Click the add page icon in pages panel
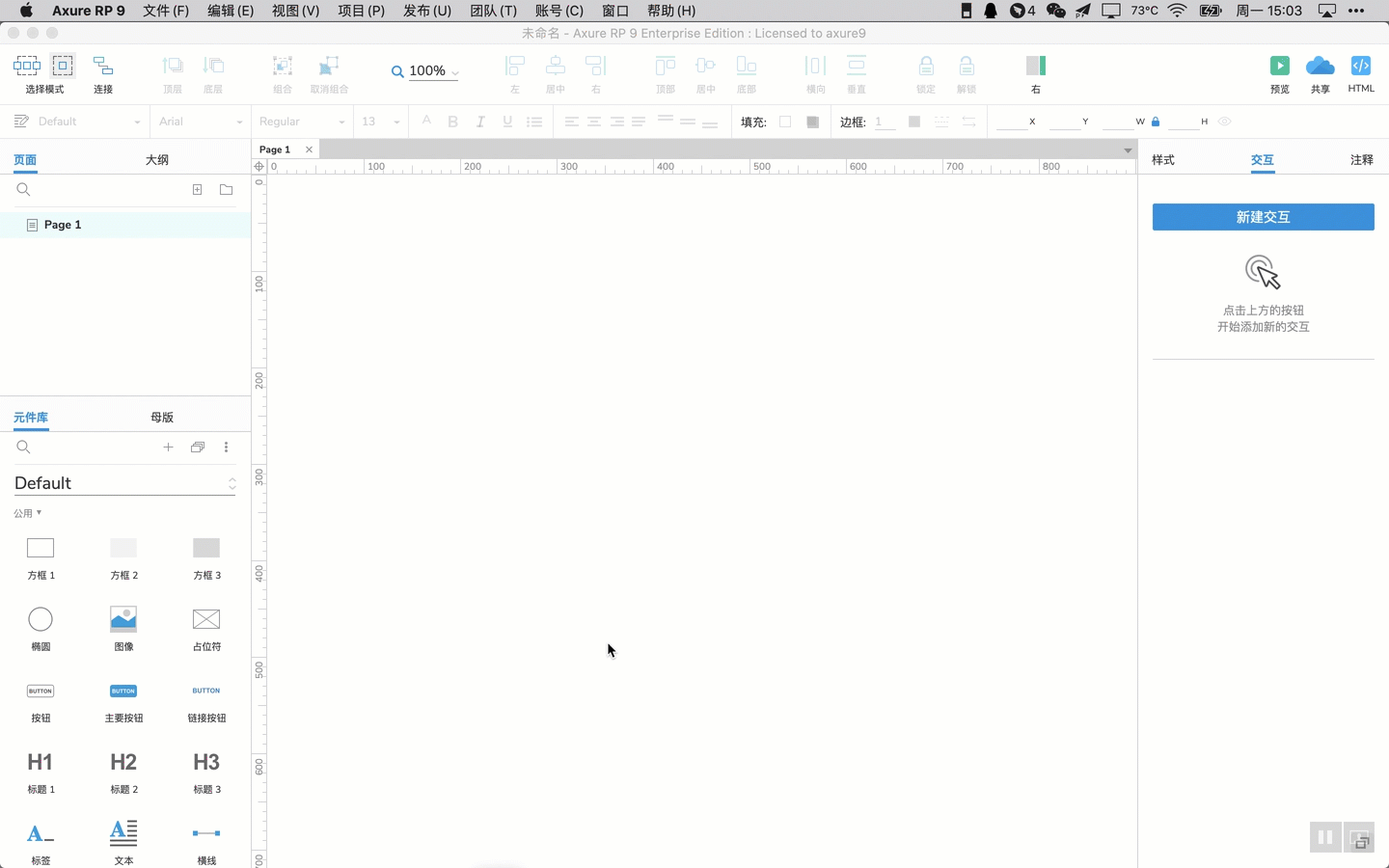This screenshot has height=868, width=1389. click(198, 190)
